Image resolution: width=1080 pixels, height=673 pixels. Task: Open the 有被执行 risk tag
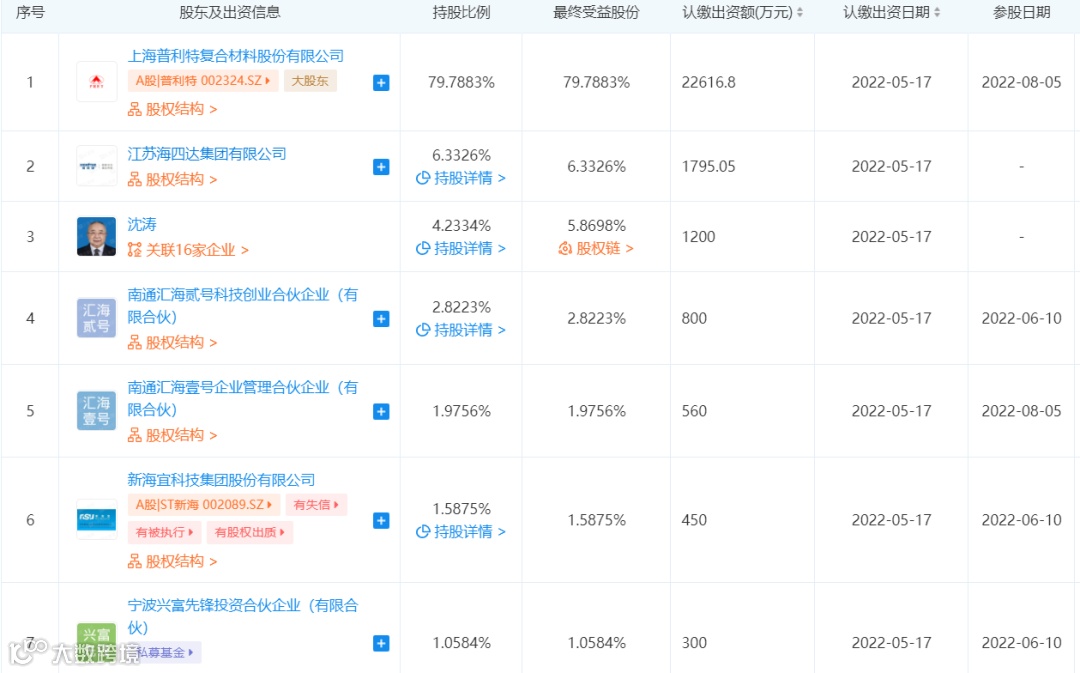[164, 532]
